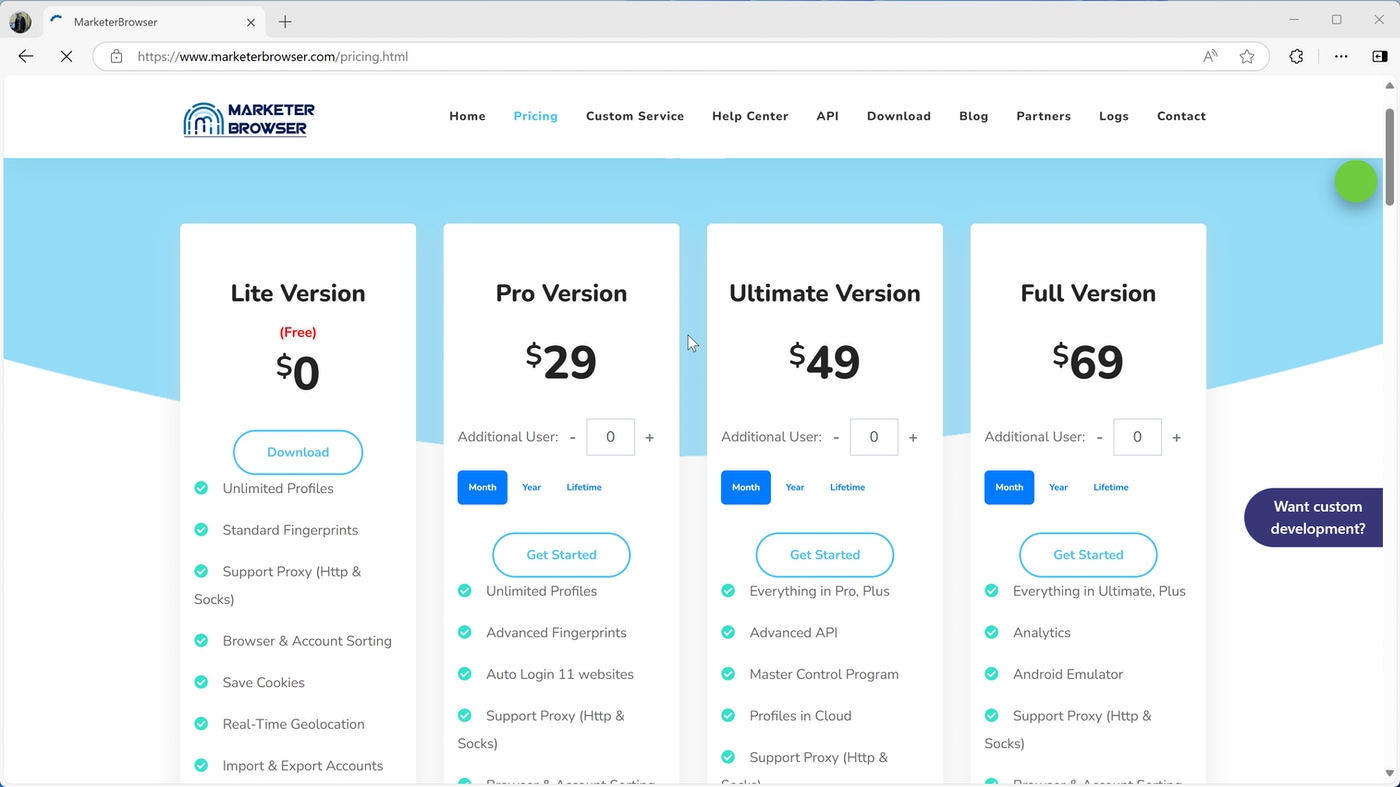Click the $69 Full Version price
Viewport: 1400px width, 787px height.
pyautogui.click(x=1088, y=362)
